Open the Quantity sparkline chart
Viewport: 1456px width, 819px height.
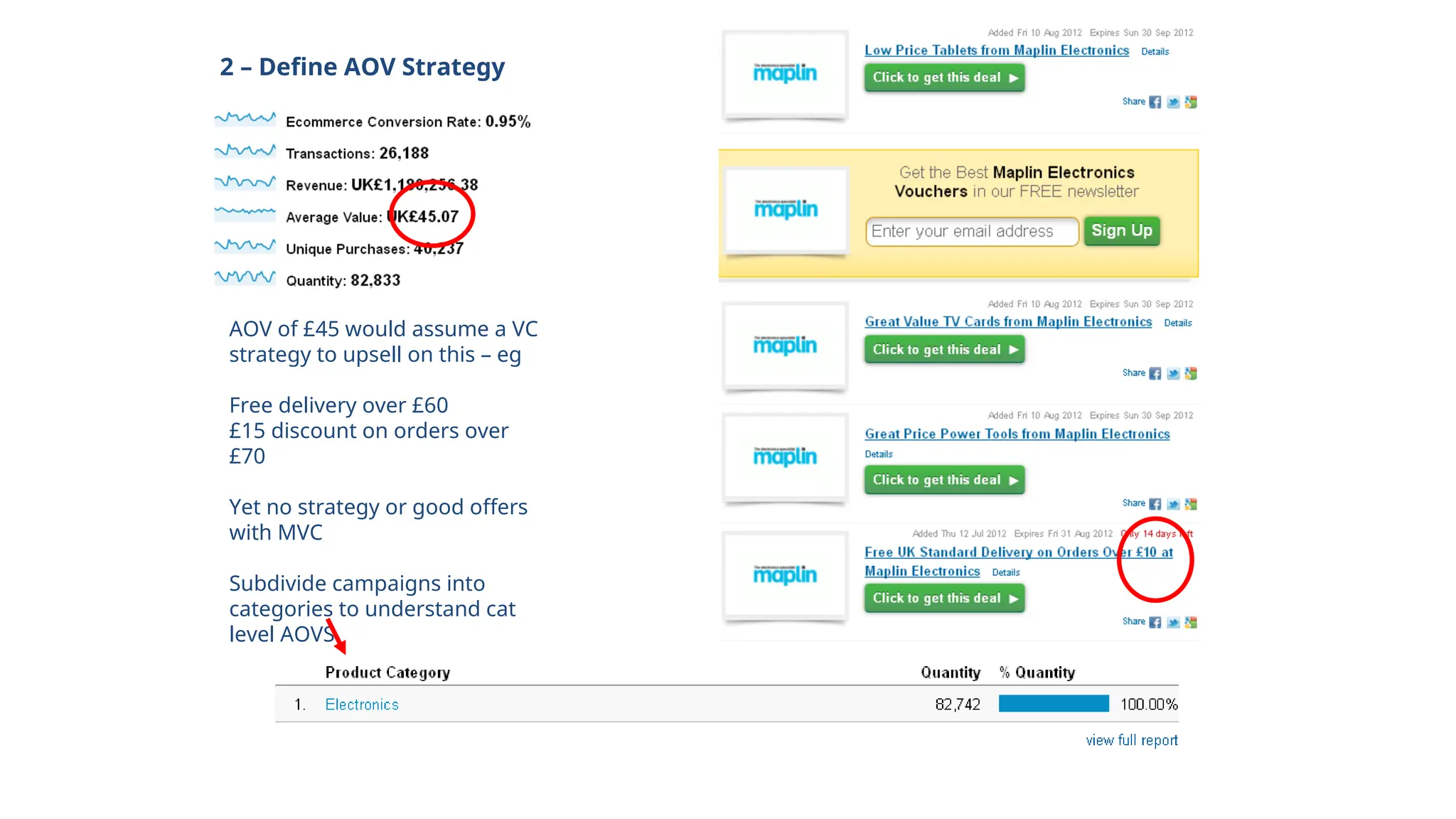click(x=245, y=277)
